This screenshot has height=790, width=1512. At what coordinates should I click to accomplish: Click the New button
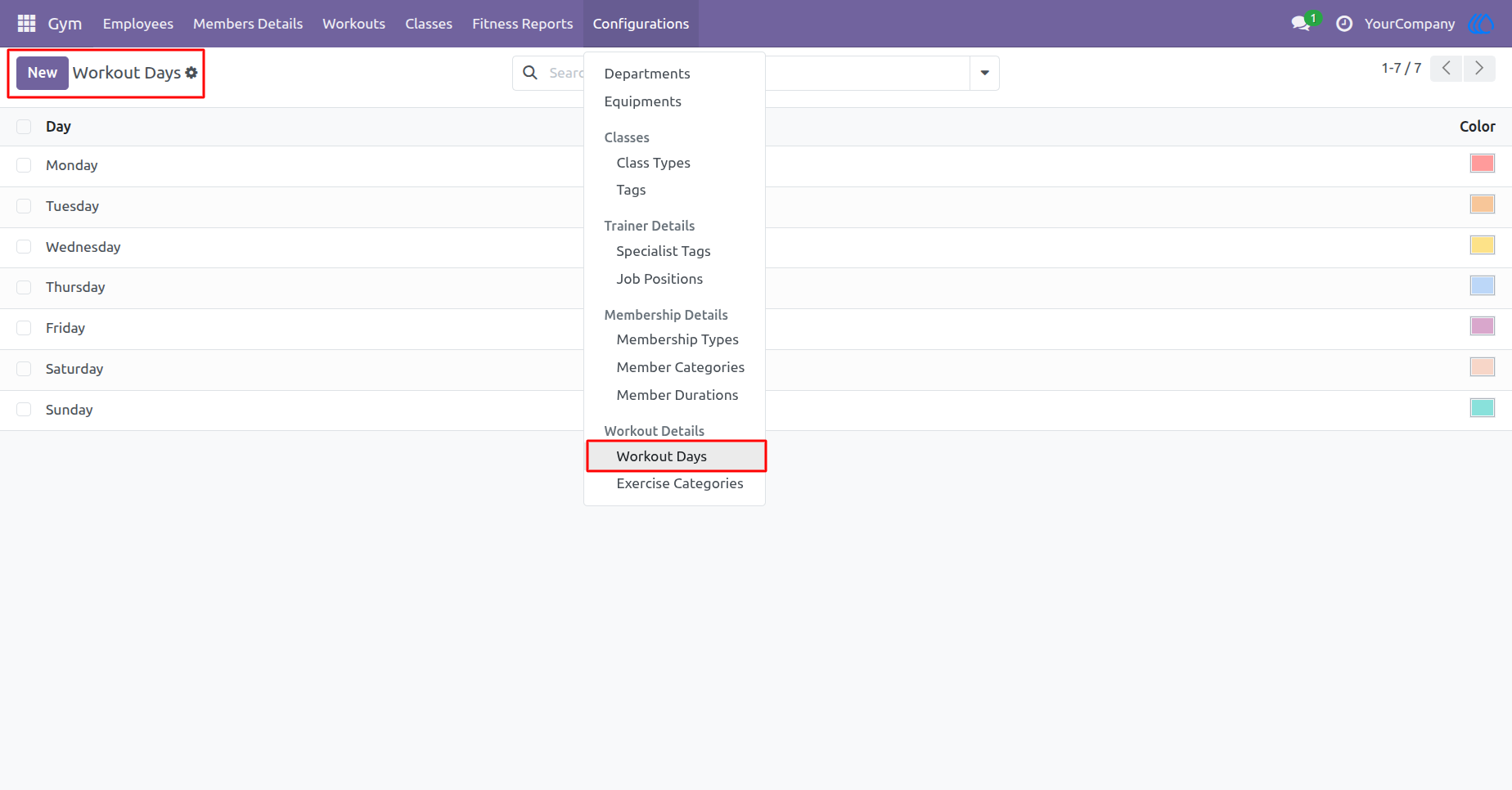[43, 73]
